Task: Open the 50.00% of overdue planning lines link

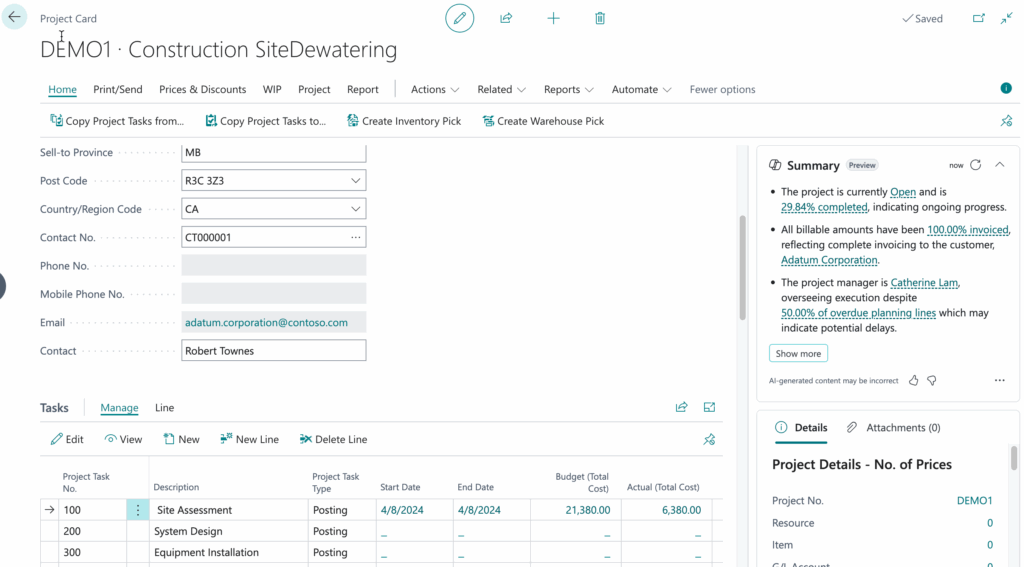Action: tap(858, 313)
